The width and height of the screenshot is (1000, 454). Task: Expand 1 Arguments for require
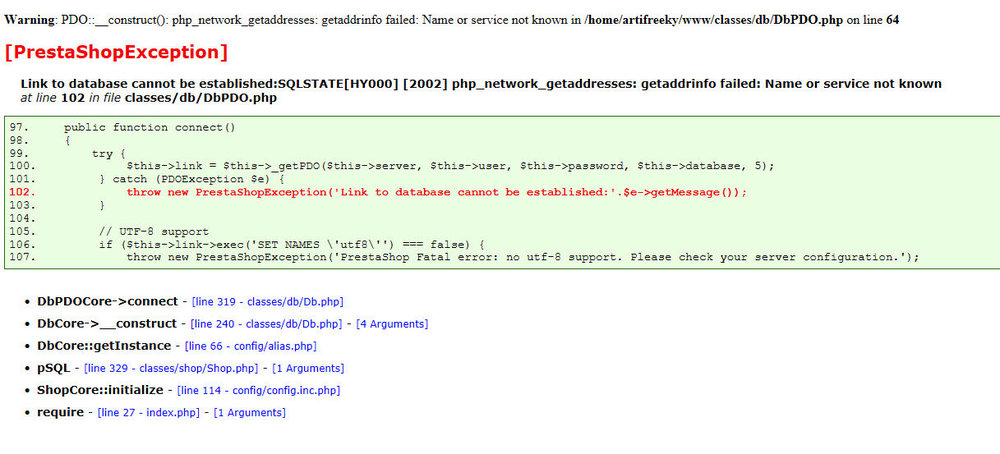coord(249,413)
